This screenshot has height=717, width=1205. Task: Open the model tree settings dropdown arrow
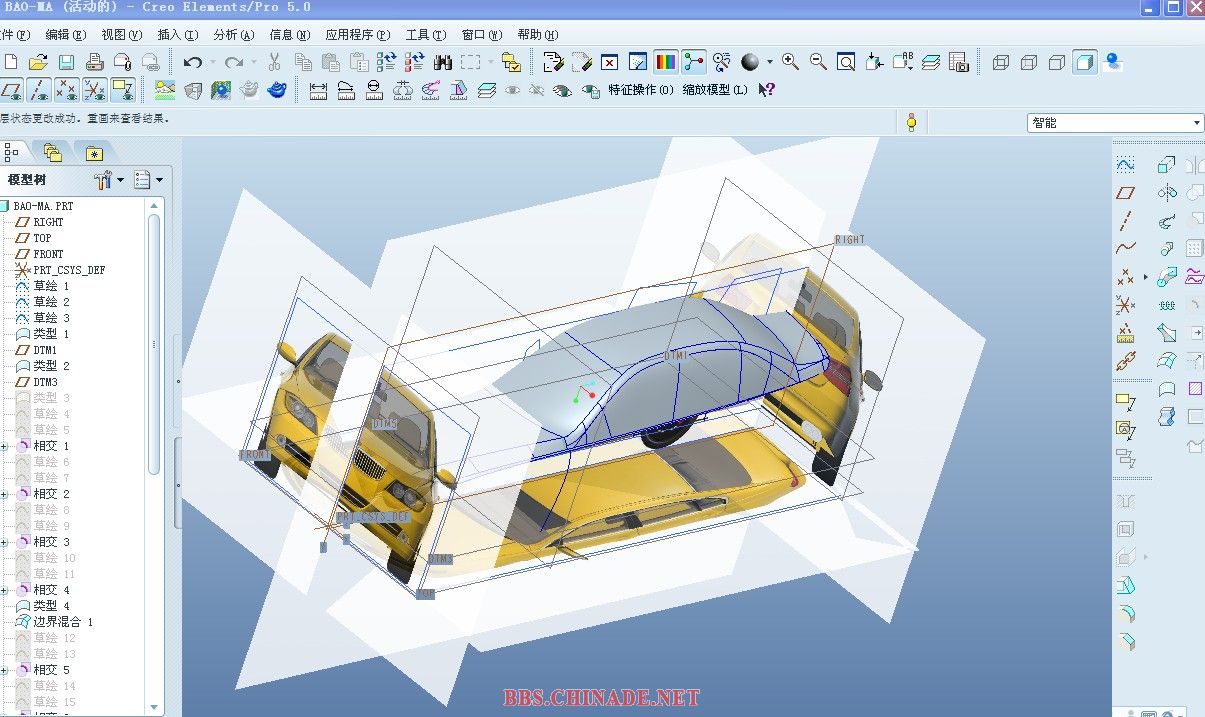click(121, 180)
